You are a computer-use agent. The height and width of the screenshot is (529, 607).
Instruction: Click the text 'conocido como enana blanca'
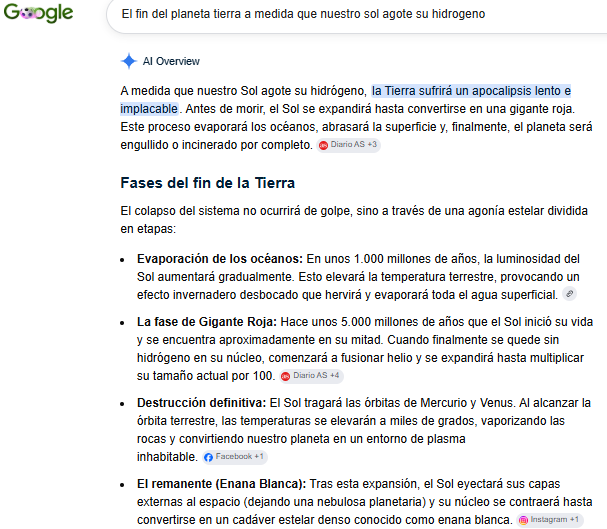[x=436, y=520]
